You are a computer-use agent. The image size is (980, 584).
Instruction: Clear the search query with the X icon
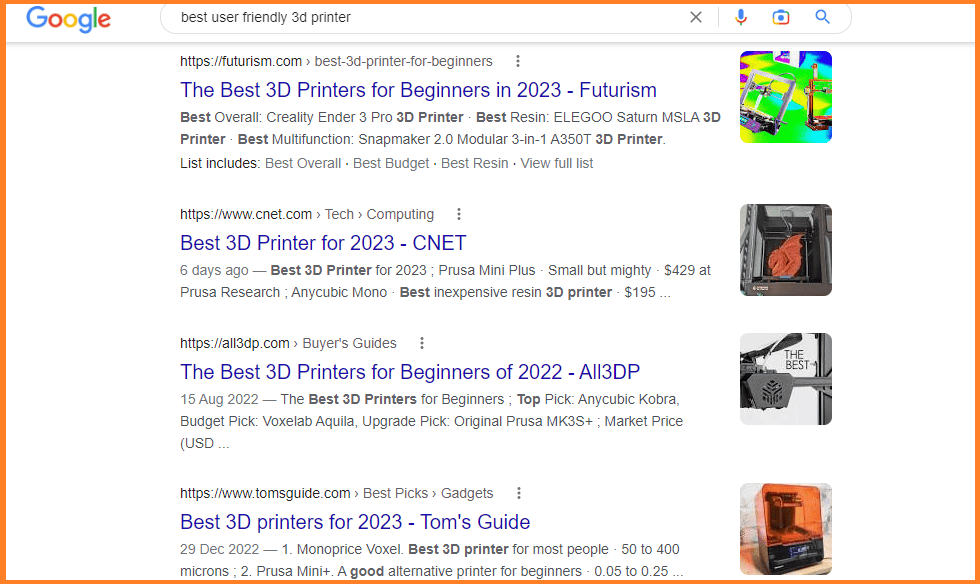[696, 18]
